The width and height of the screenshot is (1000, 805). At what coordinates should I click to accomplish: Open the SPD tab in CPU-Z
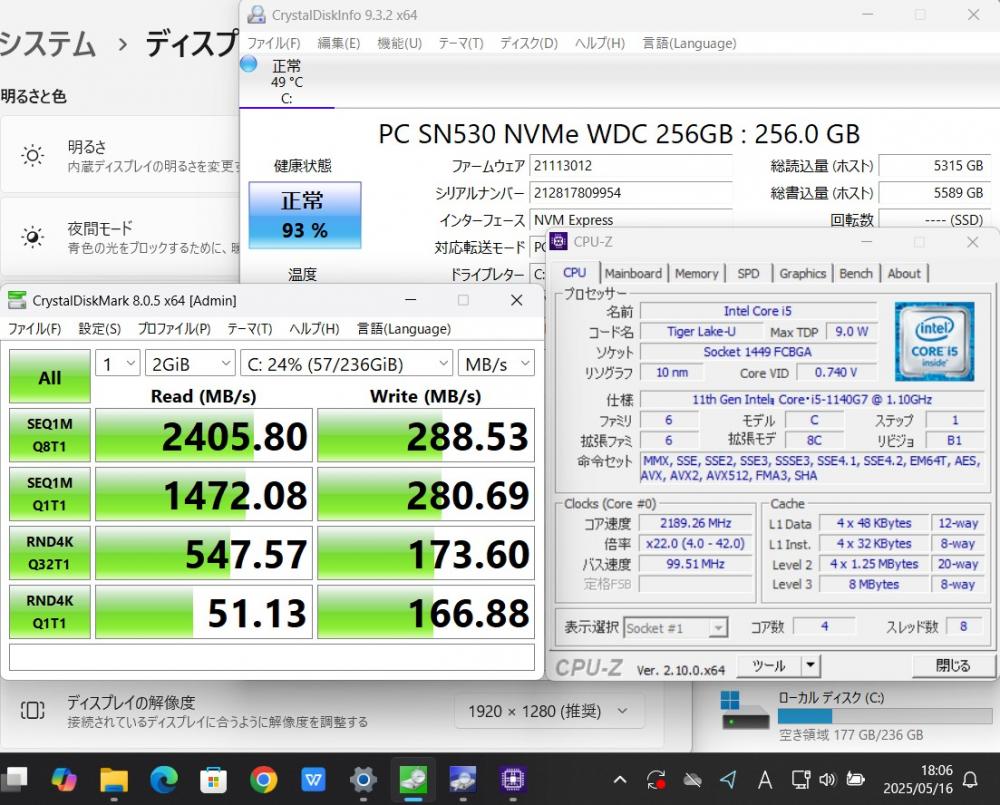pos(748,274)
